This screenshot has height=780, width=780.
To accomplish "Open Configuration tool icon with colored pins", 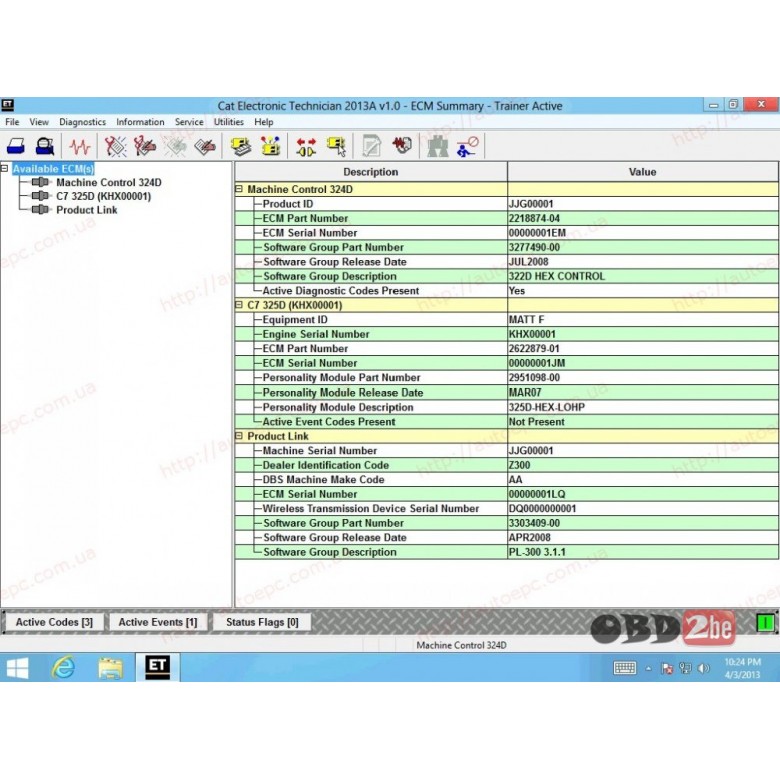I will (271, 146).
